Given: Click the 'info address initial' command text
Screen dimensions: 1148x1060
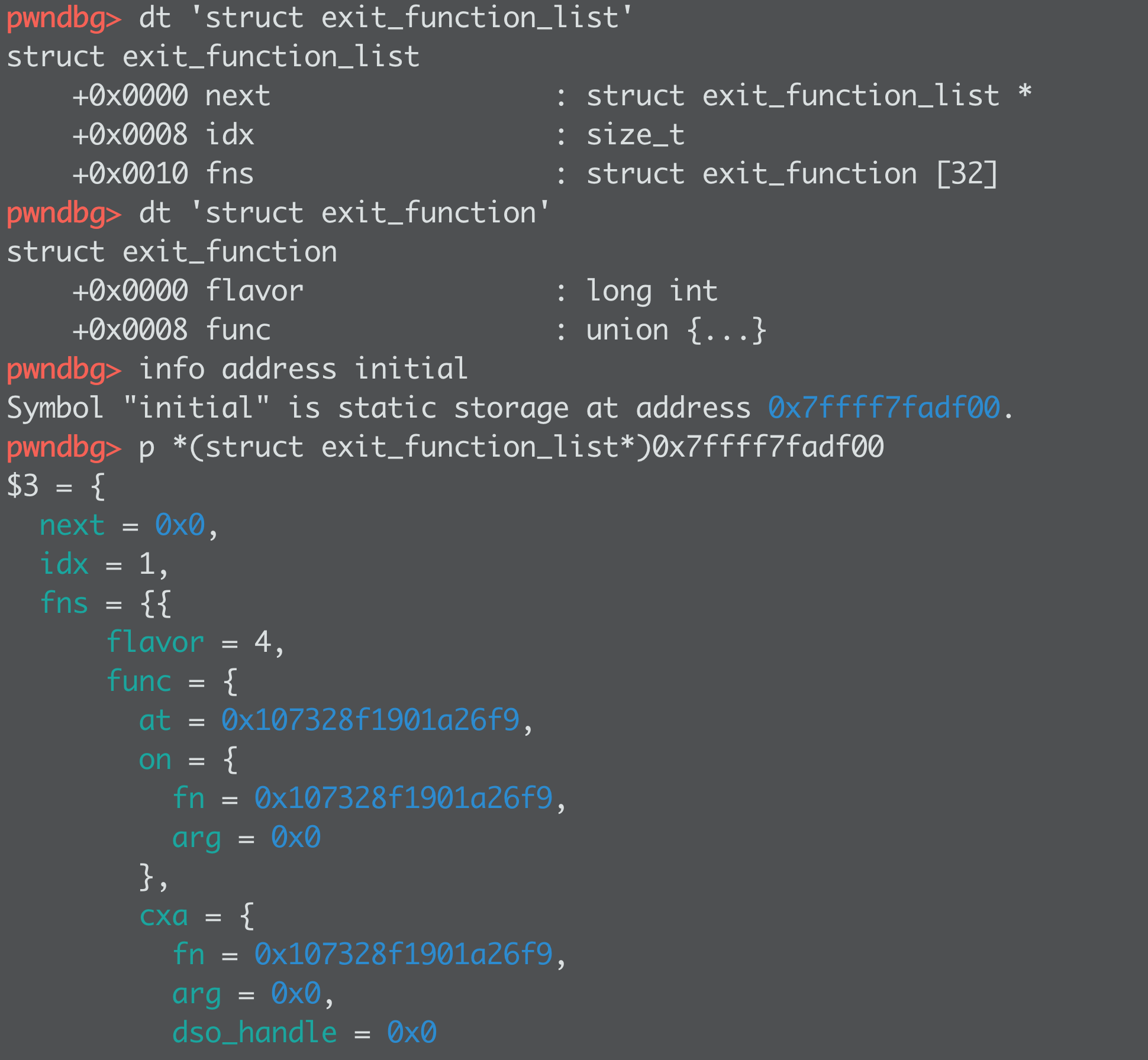Looking at the screenshot, I should (303, 369).
